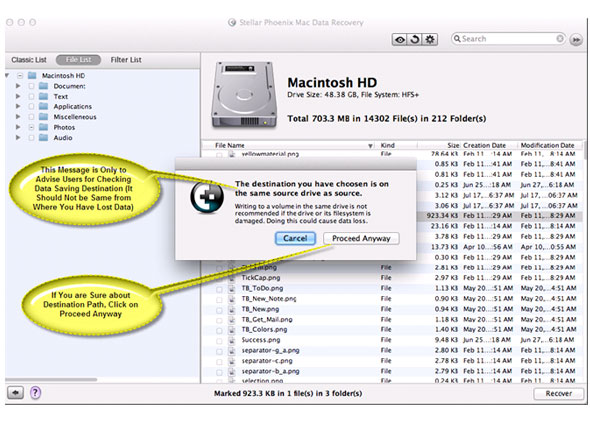Click the dialog's round application icon
The image size is (590, 421).
pos(207,197)
